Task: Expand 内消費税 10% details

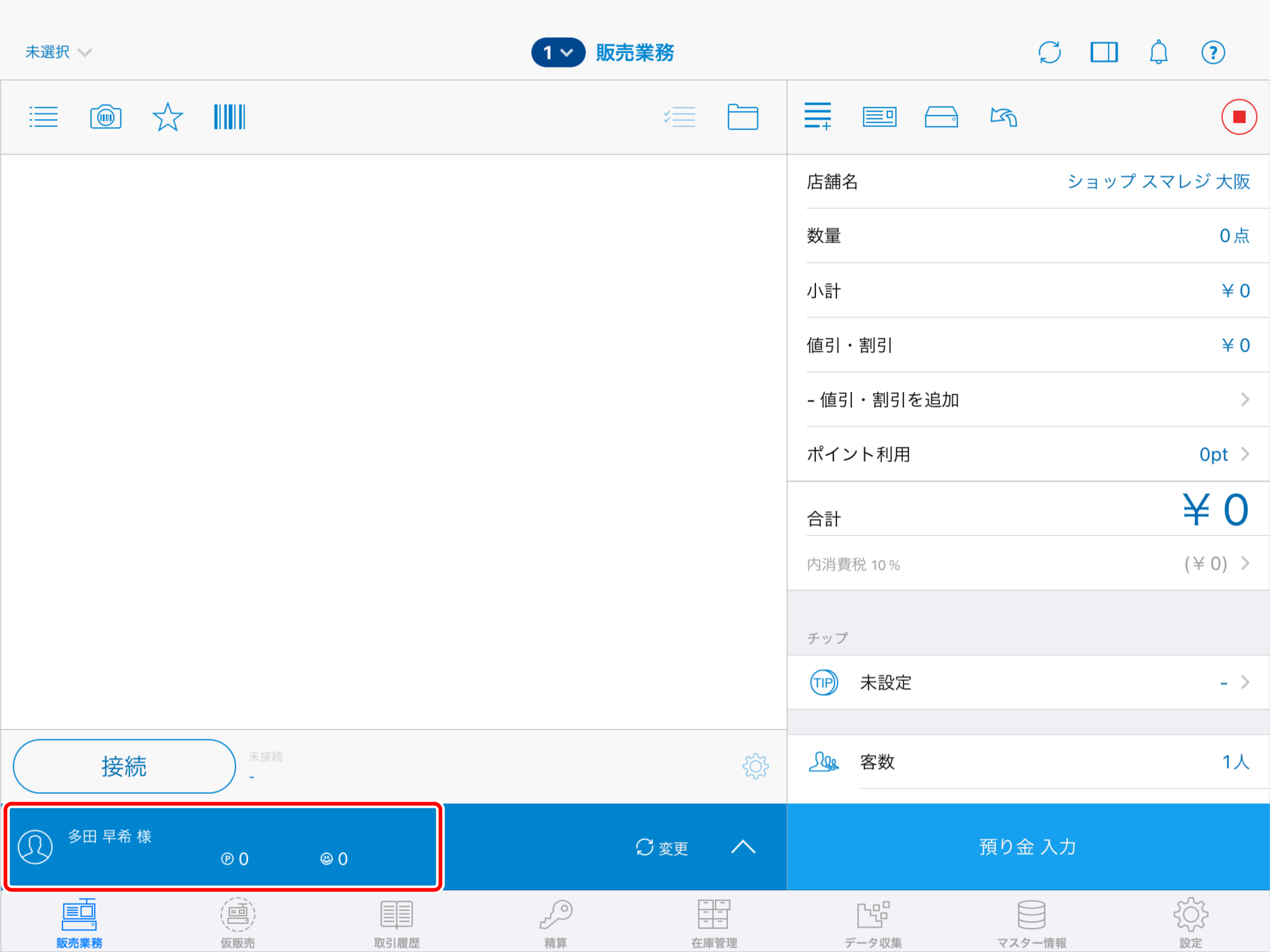Action: [x=1028, y=563]
